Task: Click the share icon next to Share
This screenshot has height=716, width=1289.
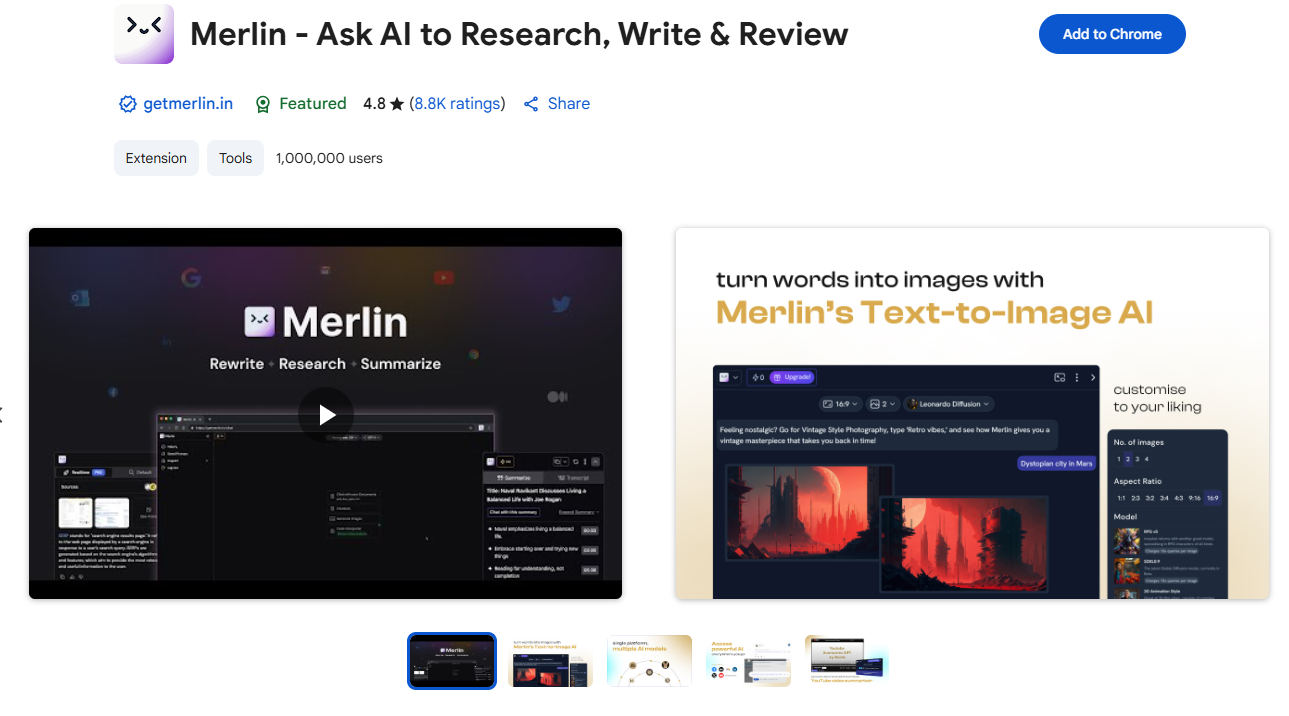Action: (x=531, y=104)
